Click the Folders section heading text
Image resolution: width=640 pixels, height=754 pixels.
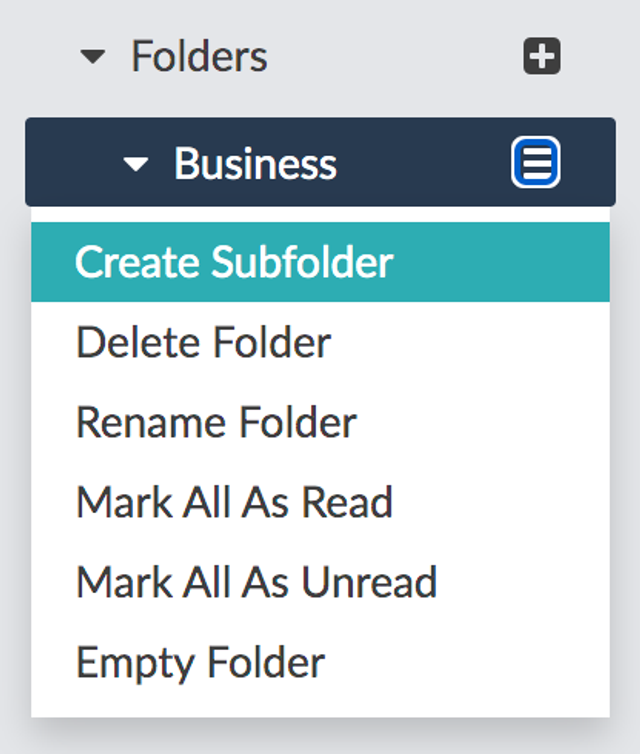[x=199, y=56]
